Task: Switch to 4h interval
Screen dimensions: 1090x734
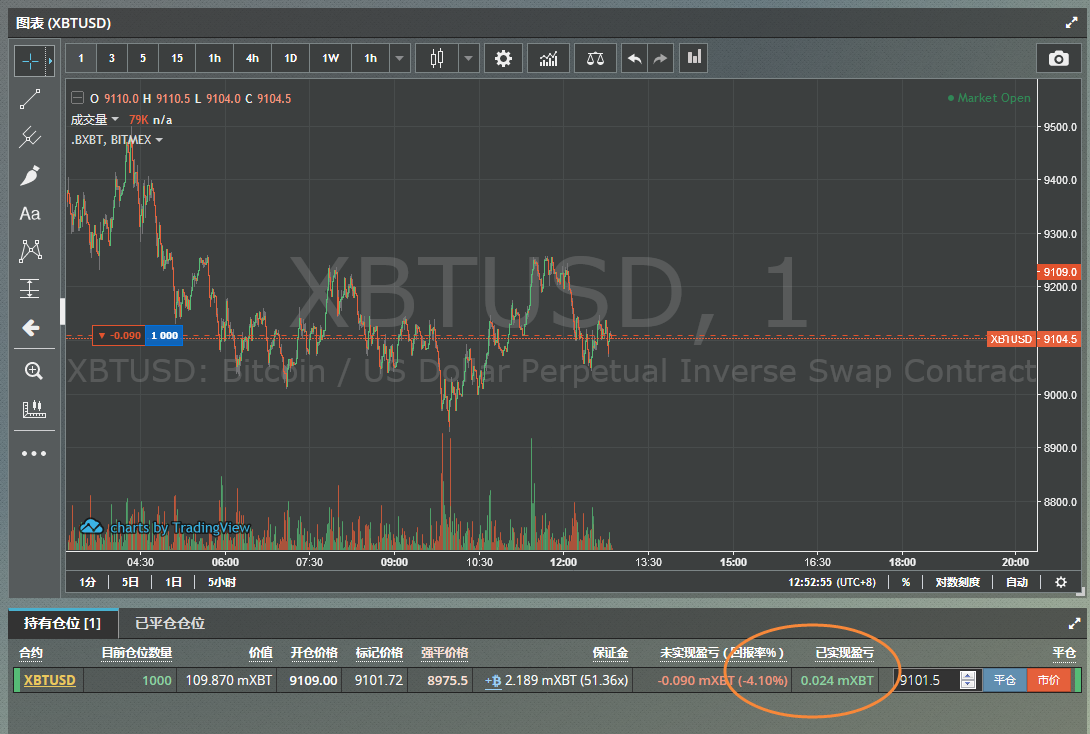Action: [252, 58]
